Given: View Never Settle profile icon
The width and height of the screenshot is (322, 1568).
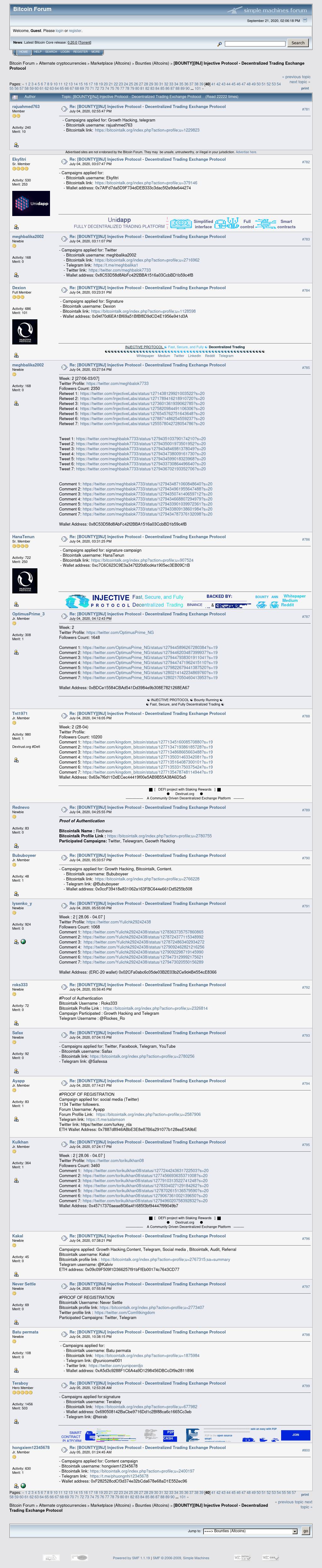Looking at the screenshot, I should pos(16,1322).
